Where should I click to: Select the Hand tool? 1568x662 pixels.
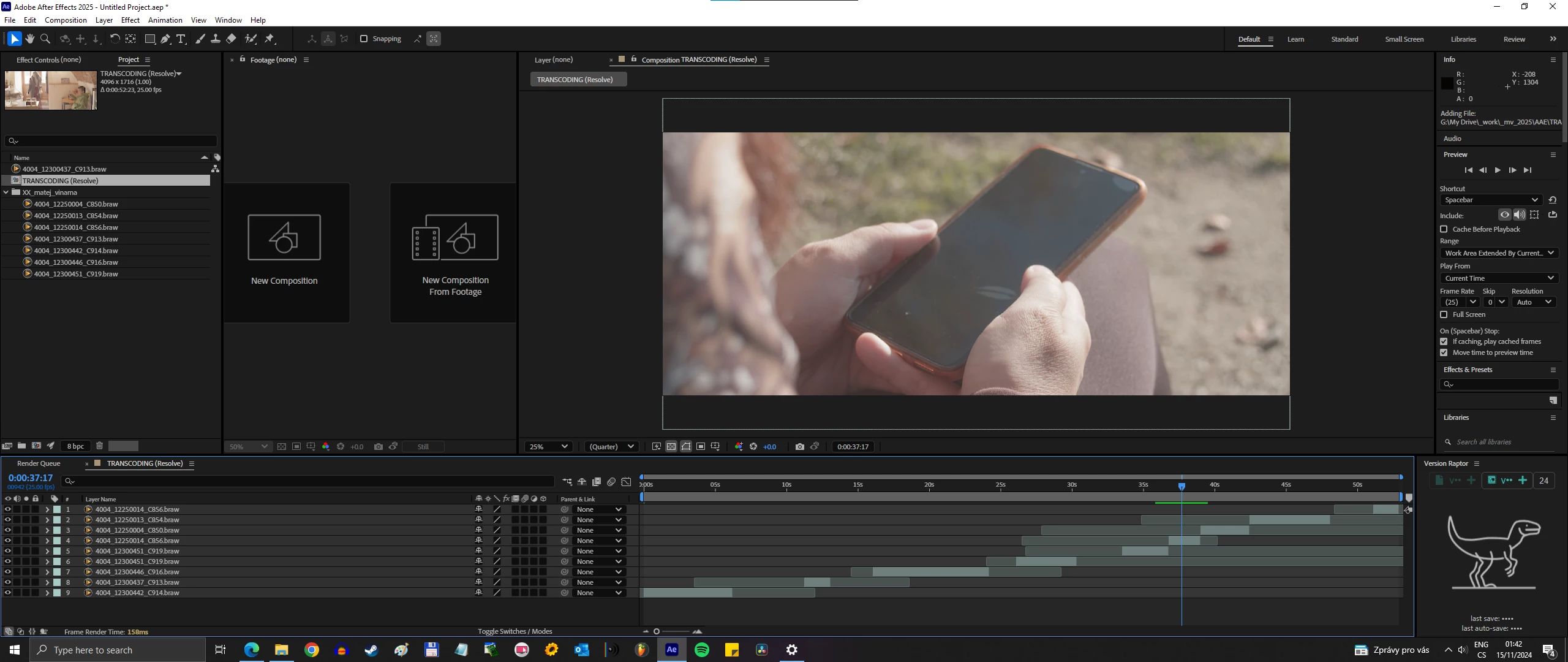point(29,39)
